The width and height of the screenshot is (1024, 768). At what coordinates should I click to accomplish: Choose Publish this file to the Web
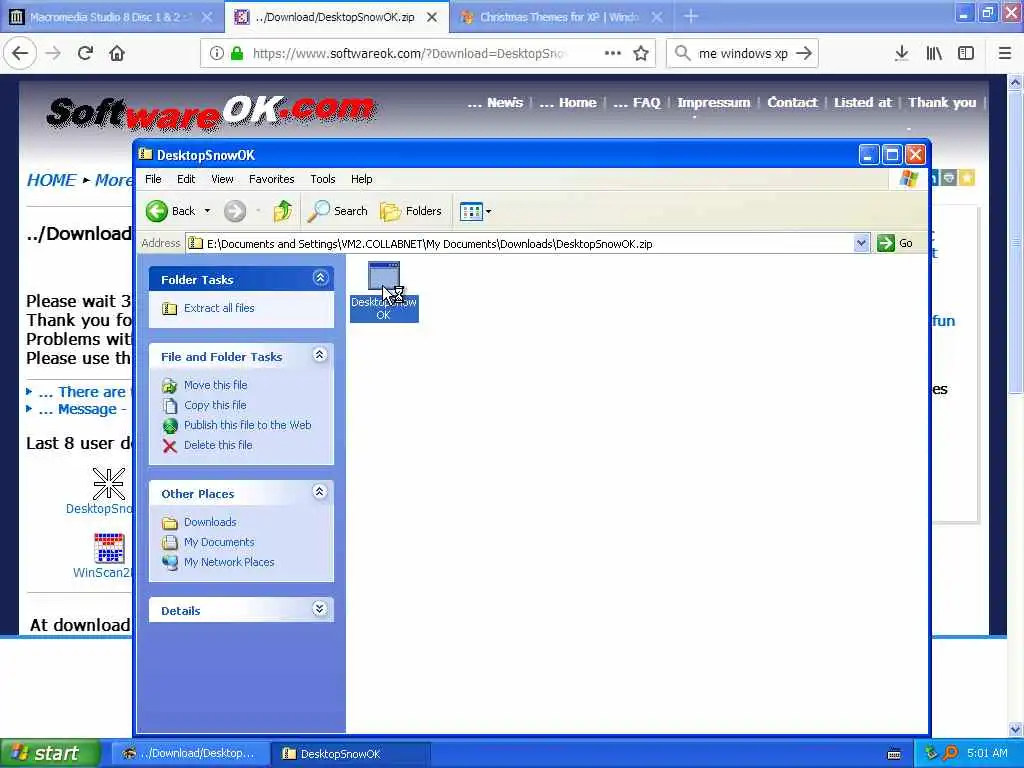[x=248, y=425]
